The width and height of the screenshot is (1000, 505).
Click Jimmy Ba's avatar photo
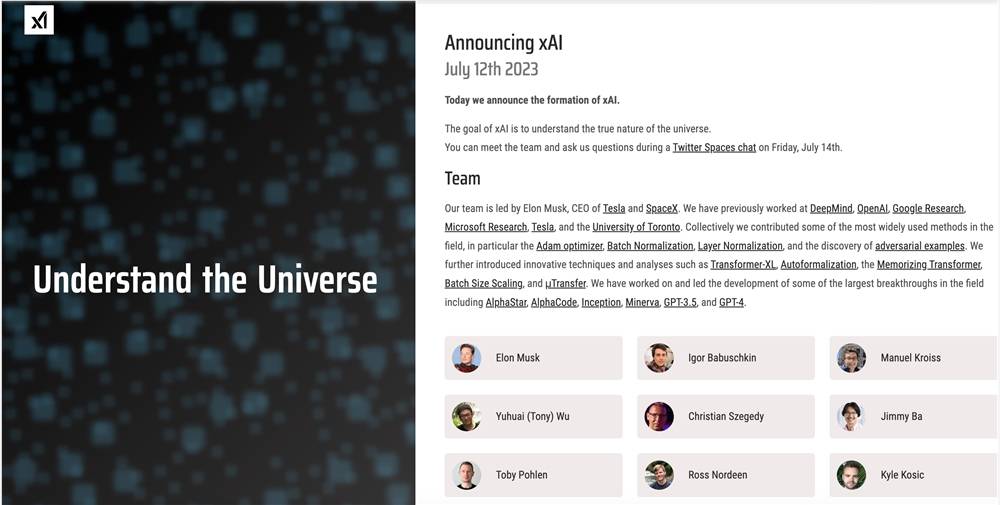click(851, 416)
